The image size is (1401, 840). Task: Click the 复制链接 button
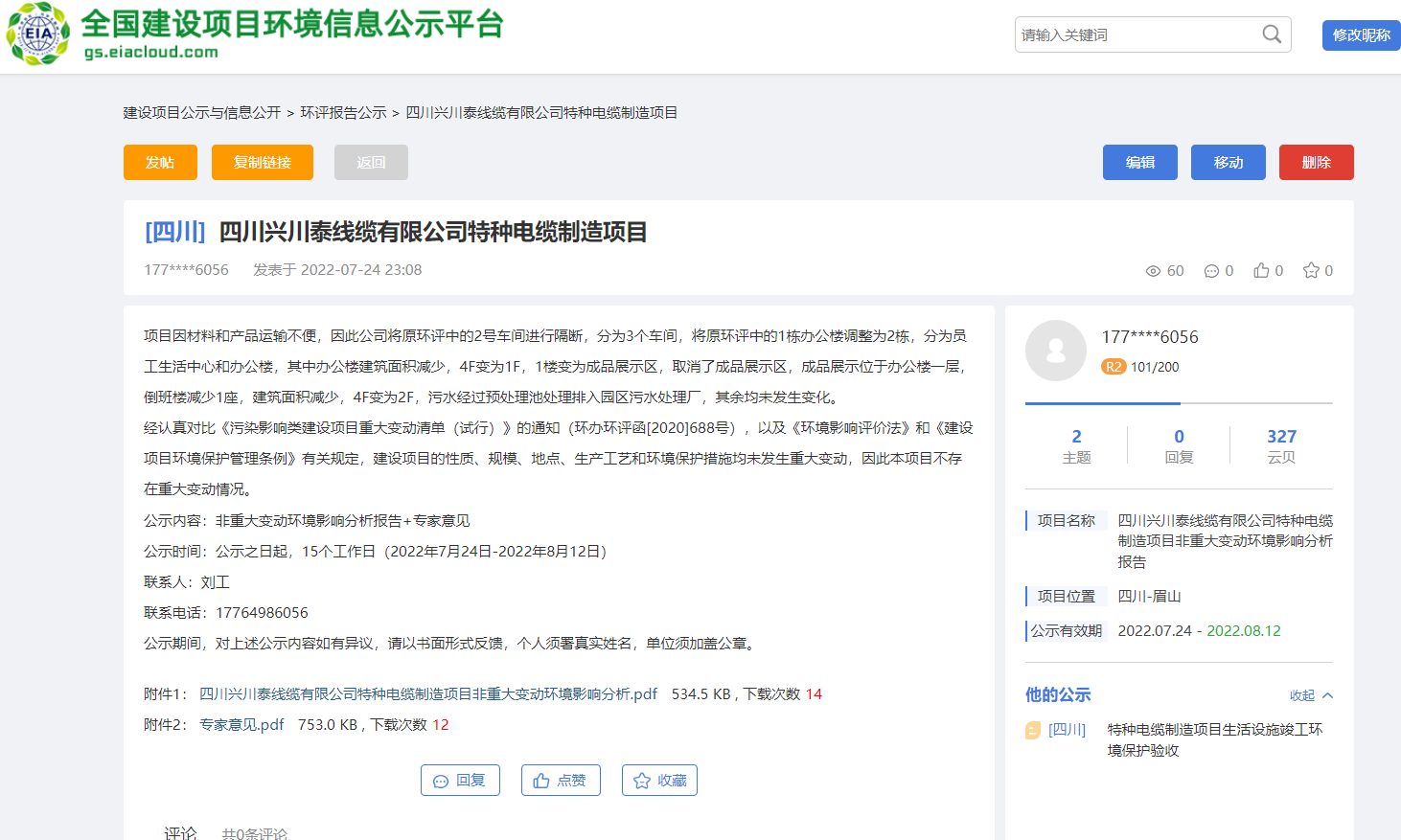[263, 162]
